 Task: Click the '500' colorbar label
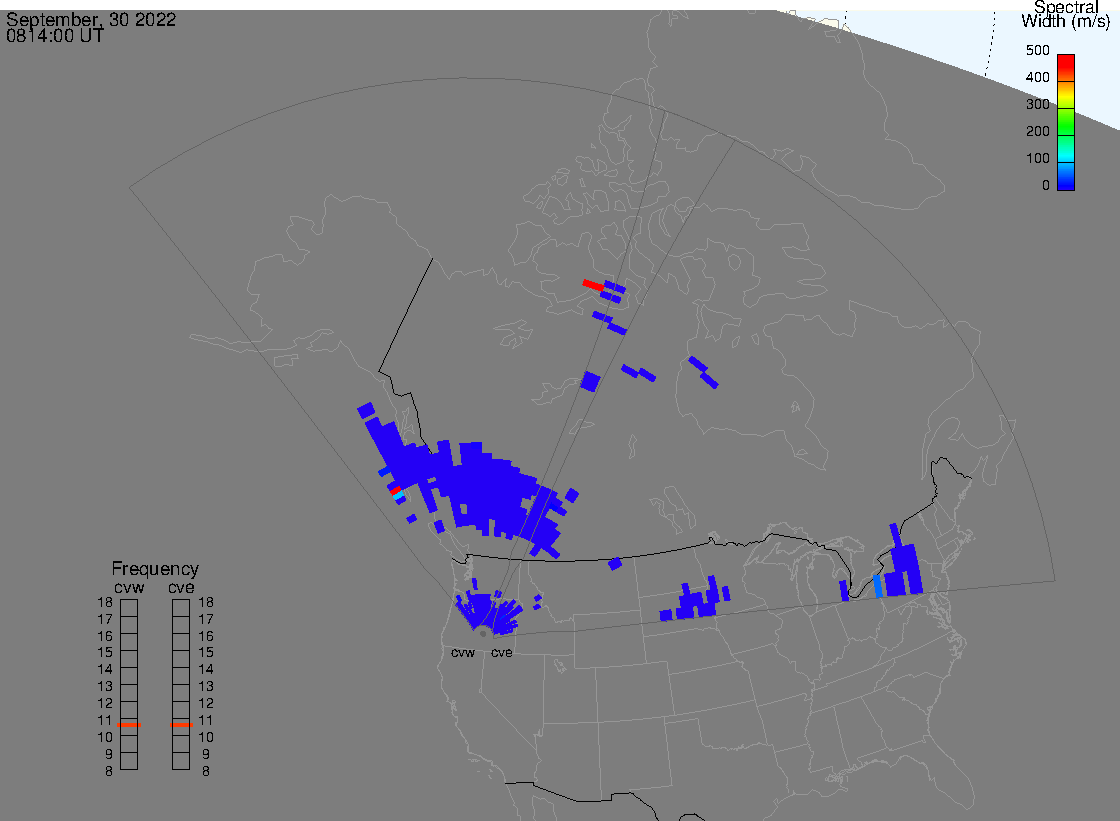tap(1037, 50)
